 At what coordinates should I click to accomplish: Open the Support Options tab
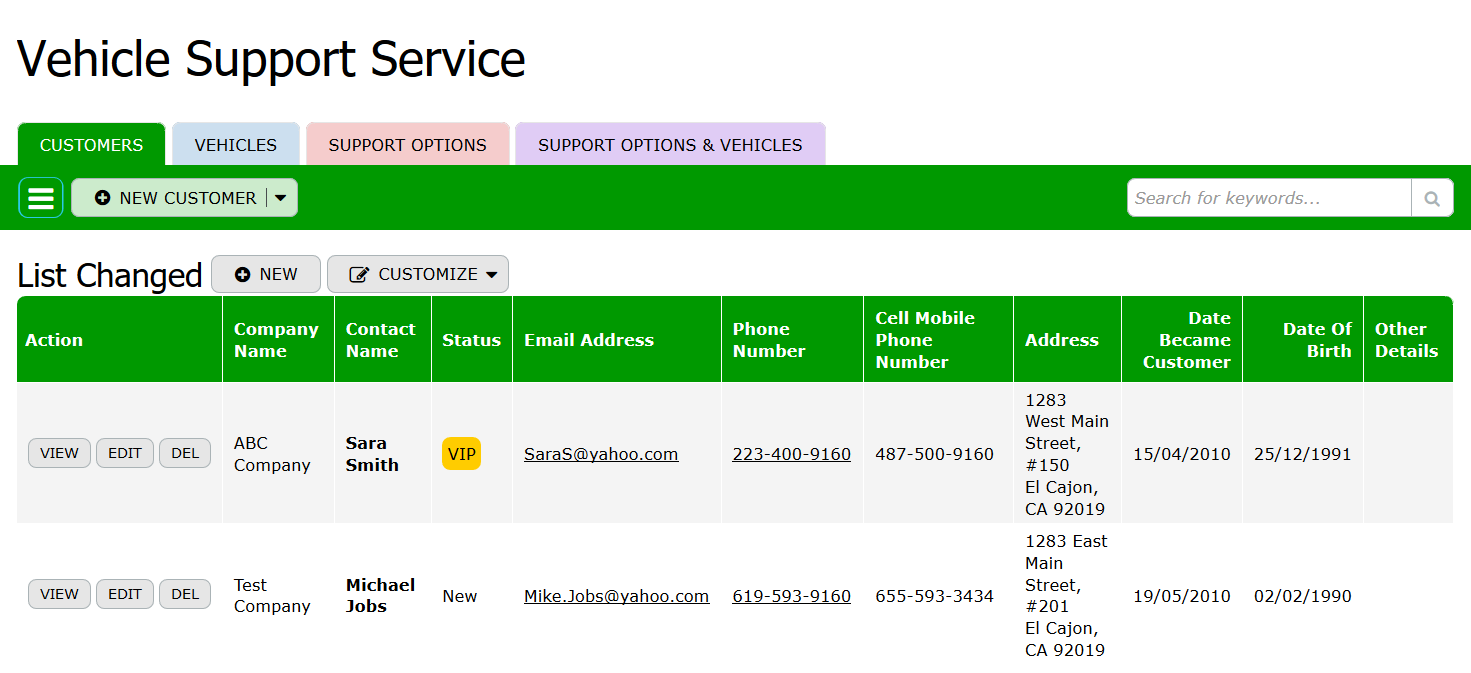click(408, 145)
